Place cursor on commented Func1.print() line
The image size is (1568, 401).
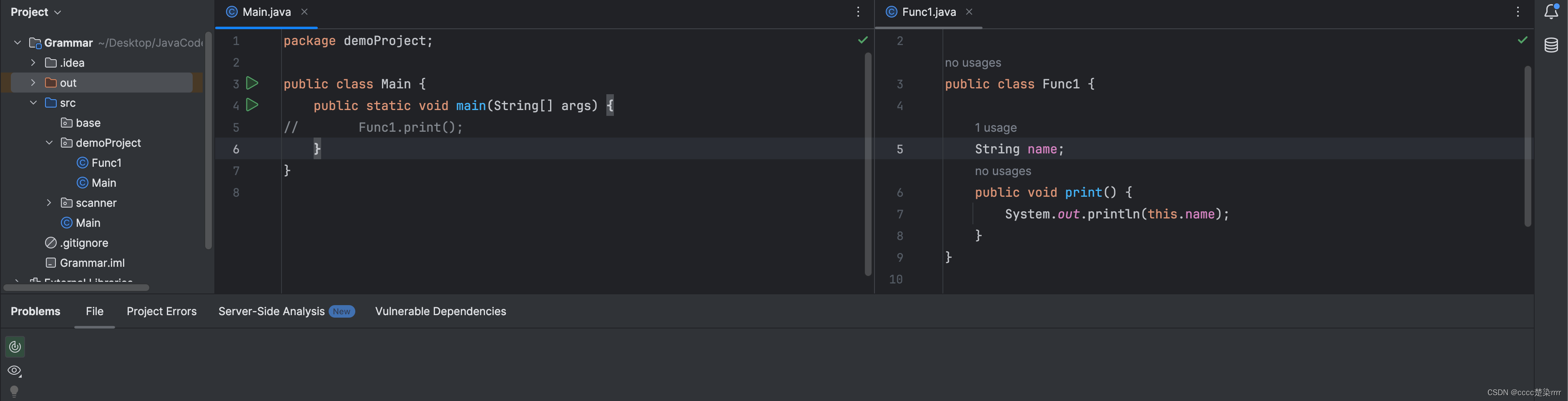(373, 127)
